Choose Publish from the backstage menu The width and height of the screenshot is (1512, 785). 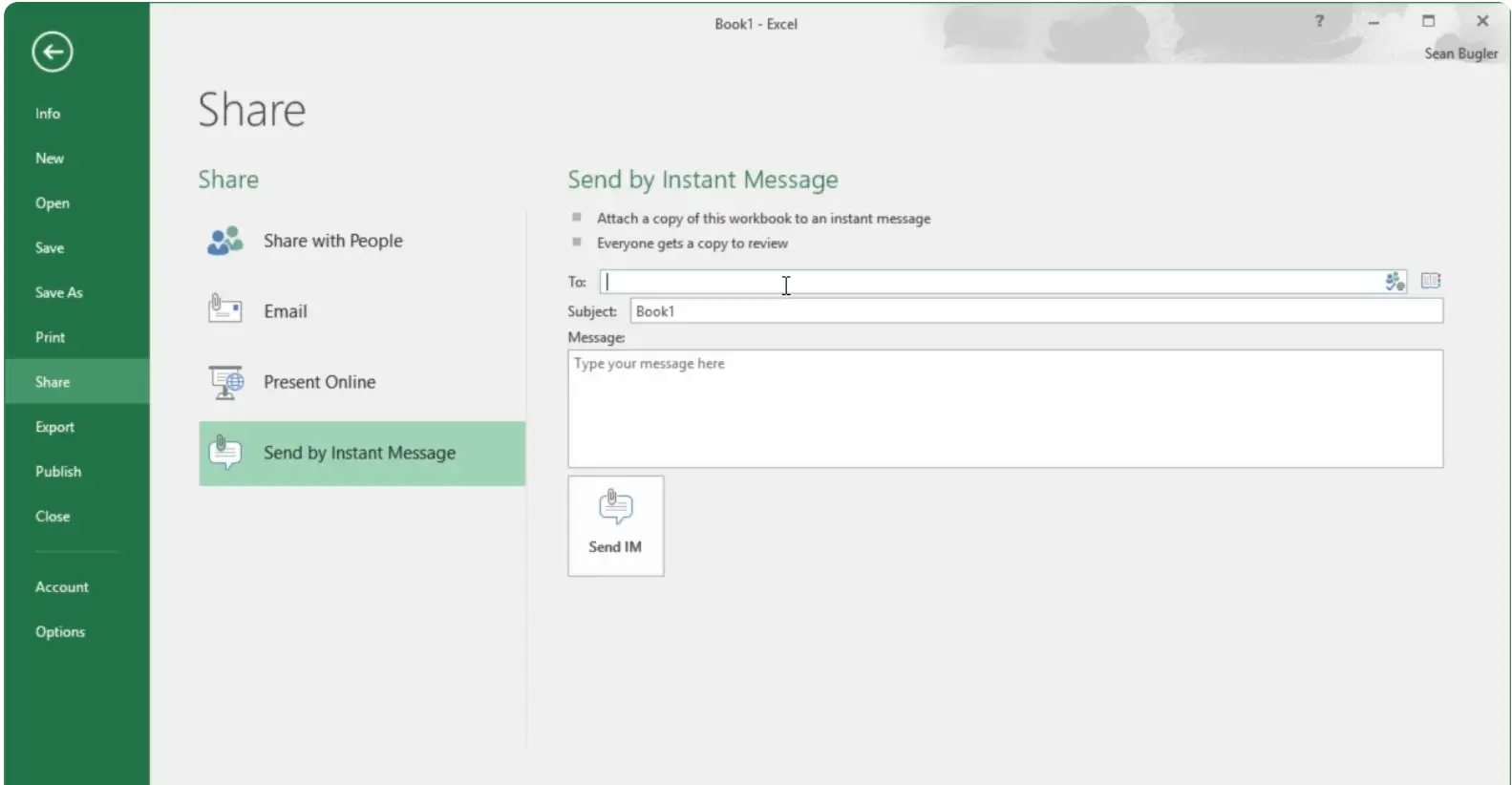58,472
